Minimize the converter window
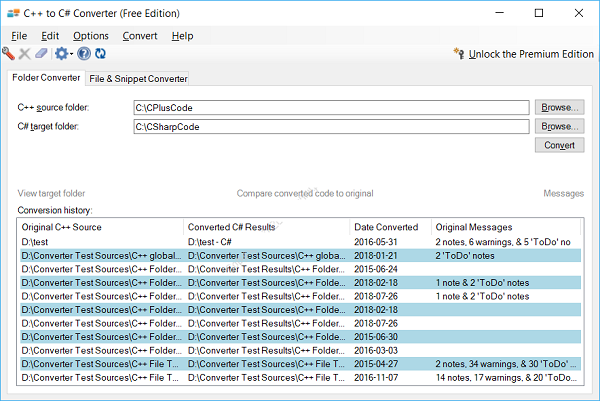The image size is (600, 401). (499, 13)
